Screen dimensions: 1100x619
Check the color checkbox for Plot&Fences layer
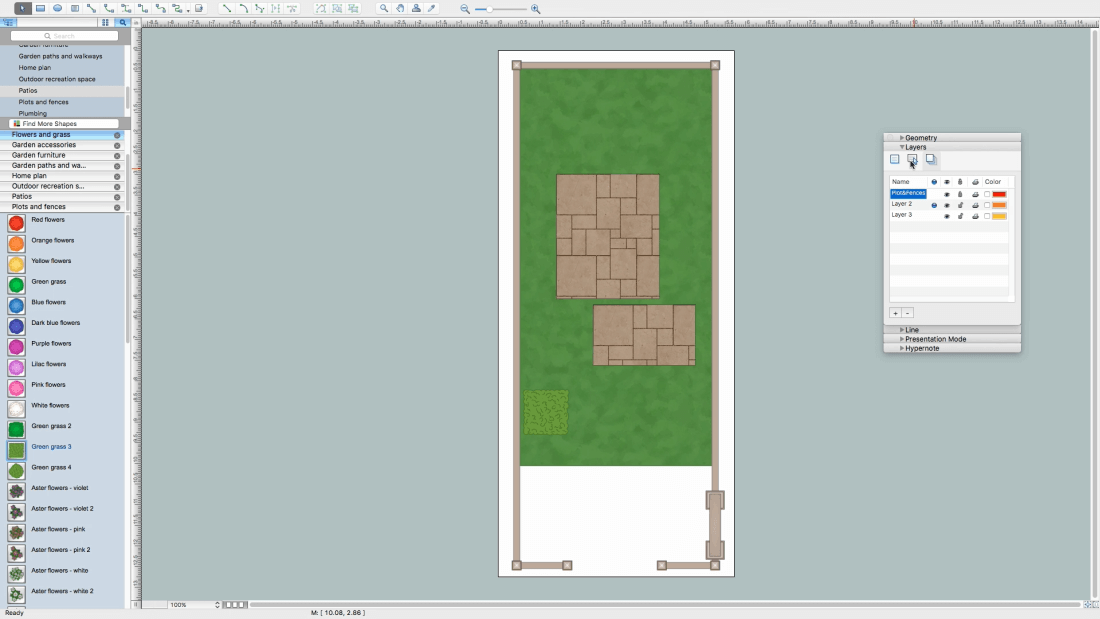[x=987, y=194]
